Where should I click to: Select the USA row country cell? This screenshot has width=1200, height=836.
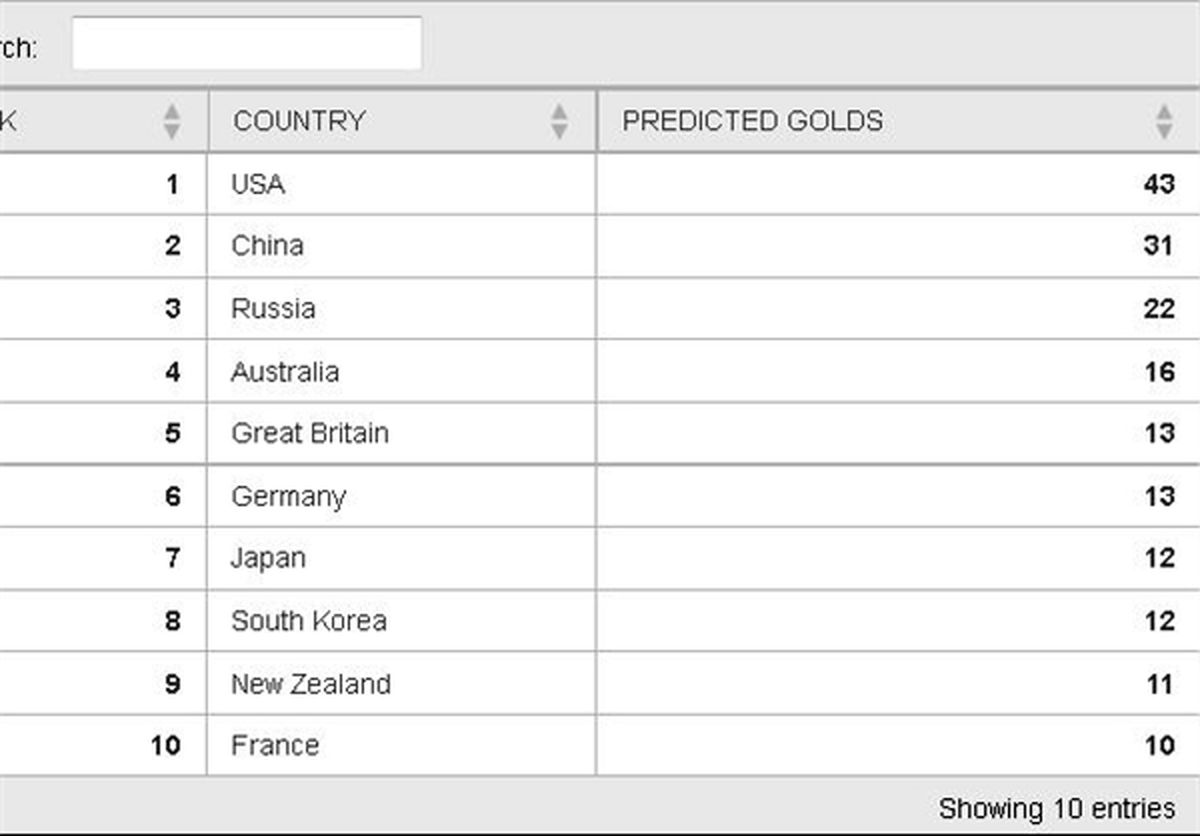[258, 184]
